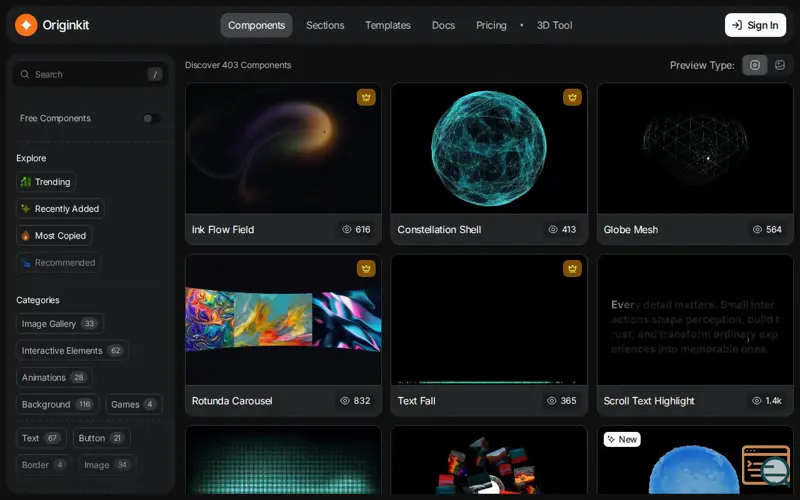This screenshot has height=500, width=800.
Task: Open the teal dot grid component card
Action: (283, 460)
